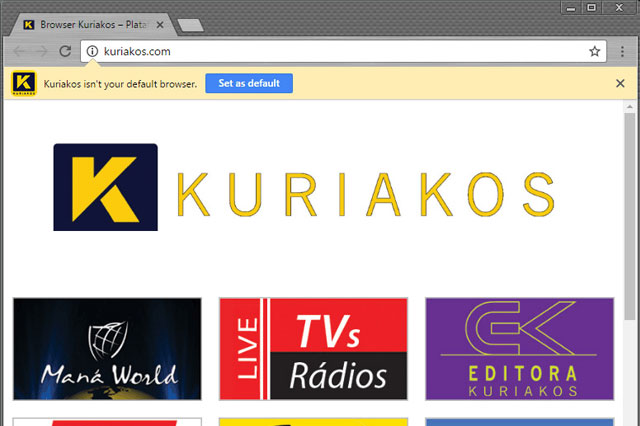
Task: Click the page scroll up arrow
Action: 629,107
